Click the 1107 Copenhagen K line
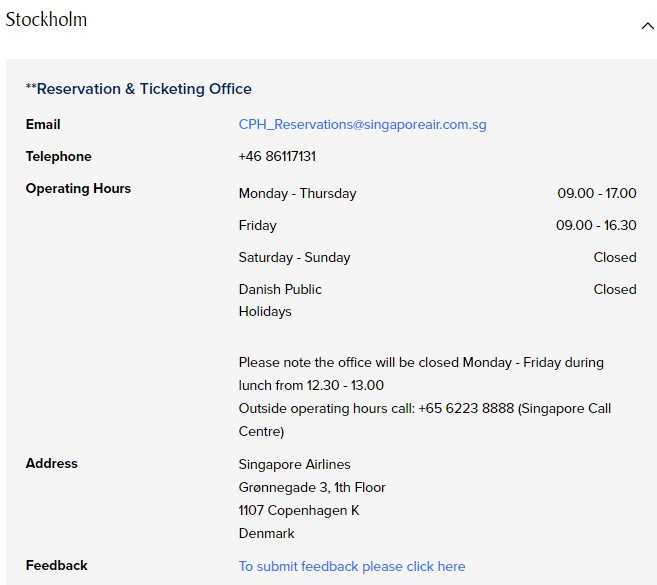 pos(299,511)
